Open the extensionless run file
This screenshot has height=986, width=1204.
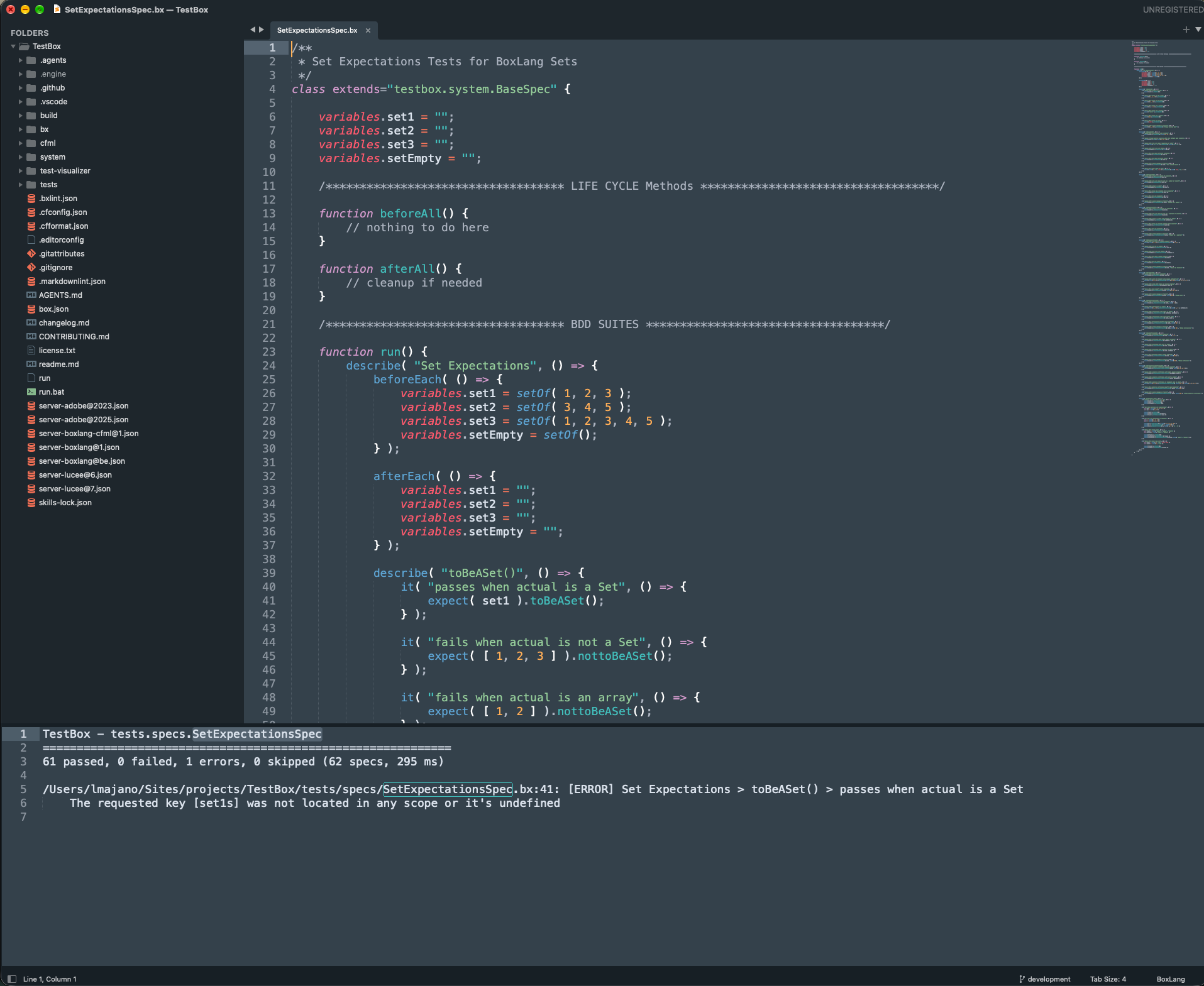[45, 378]
